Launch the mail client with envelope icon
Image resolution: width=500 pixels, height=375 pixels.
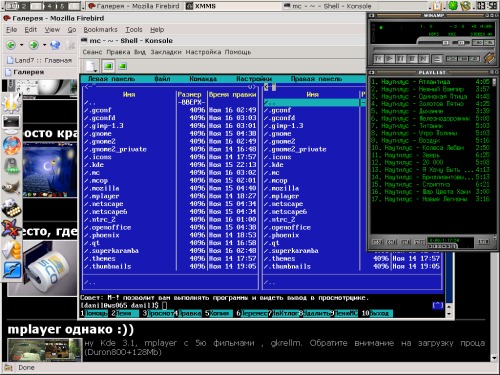click(12, 250)
